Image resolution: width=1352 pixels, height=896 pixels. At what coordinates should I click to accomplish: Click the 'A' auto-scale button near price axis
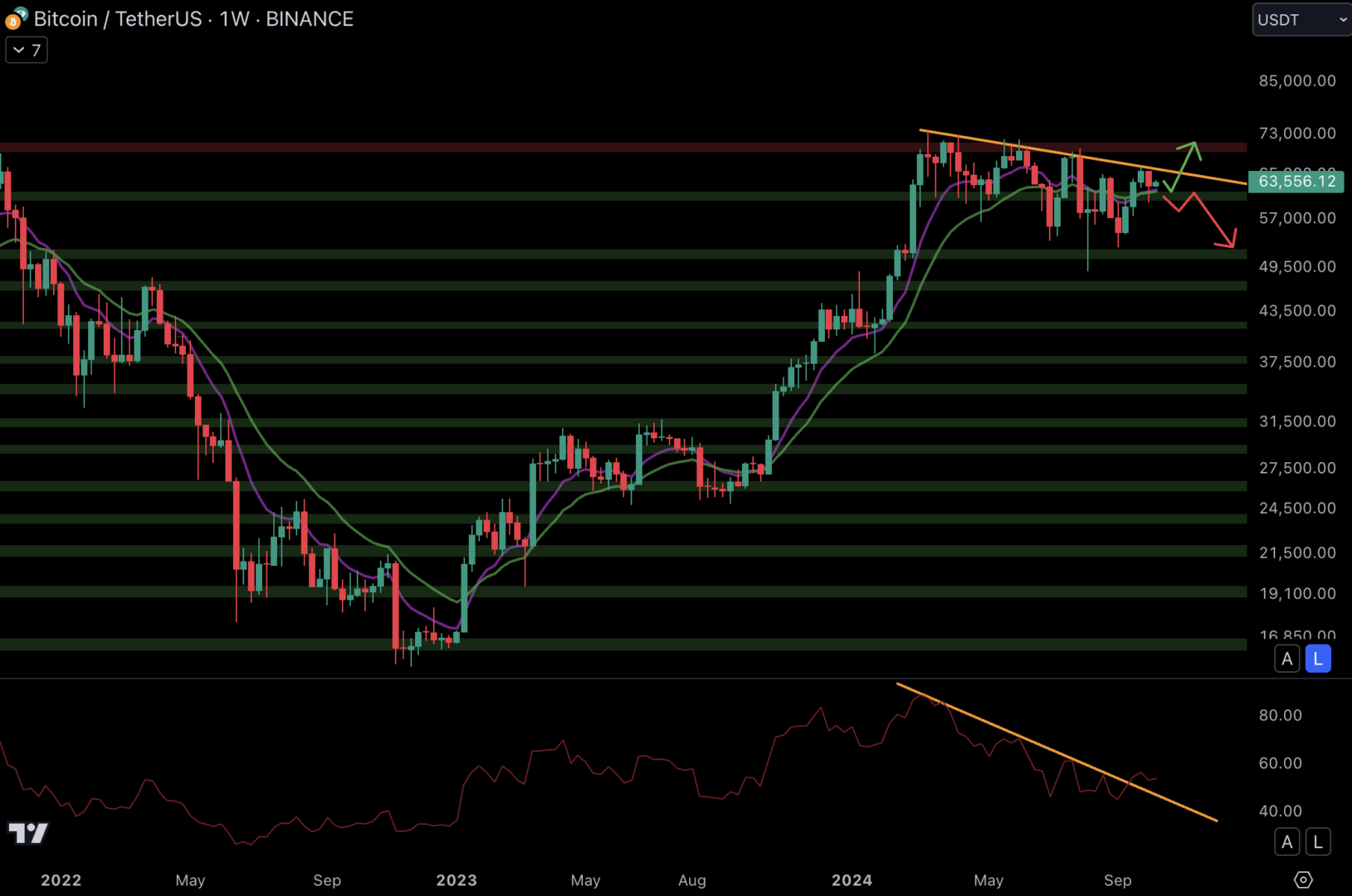pyautogui.click(x=1286, y=658)
